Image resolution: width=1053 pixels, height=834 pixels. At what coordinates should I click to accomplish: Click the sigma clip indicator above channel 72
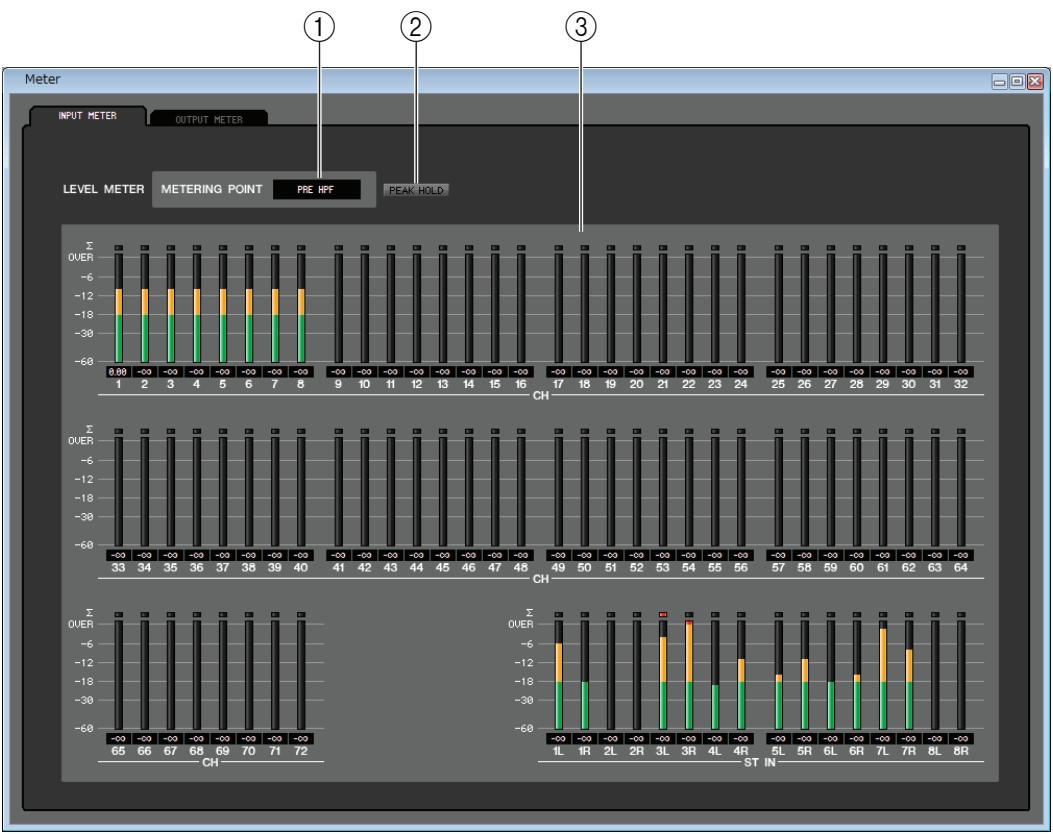pos(301,614)
